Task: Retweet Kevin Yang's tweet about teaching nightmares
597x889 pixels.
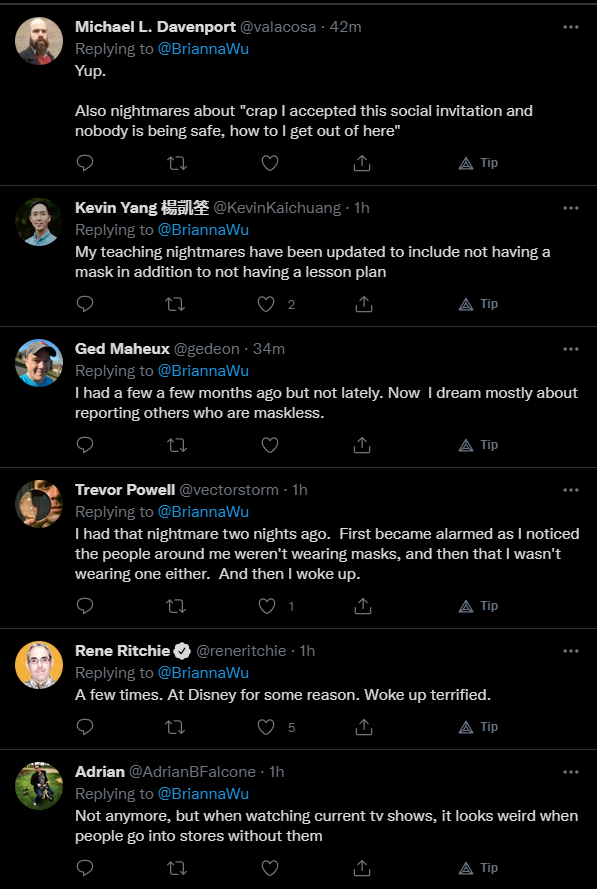Action: 175,304
